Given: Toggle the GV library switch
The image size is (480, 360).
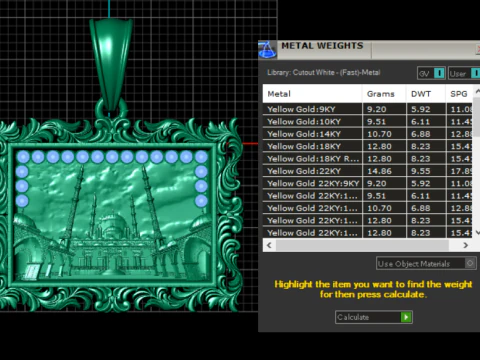Looking at the screenshot, I should (x=431, y=73).
